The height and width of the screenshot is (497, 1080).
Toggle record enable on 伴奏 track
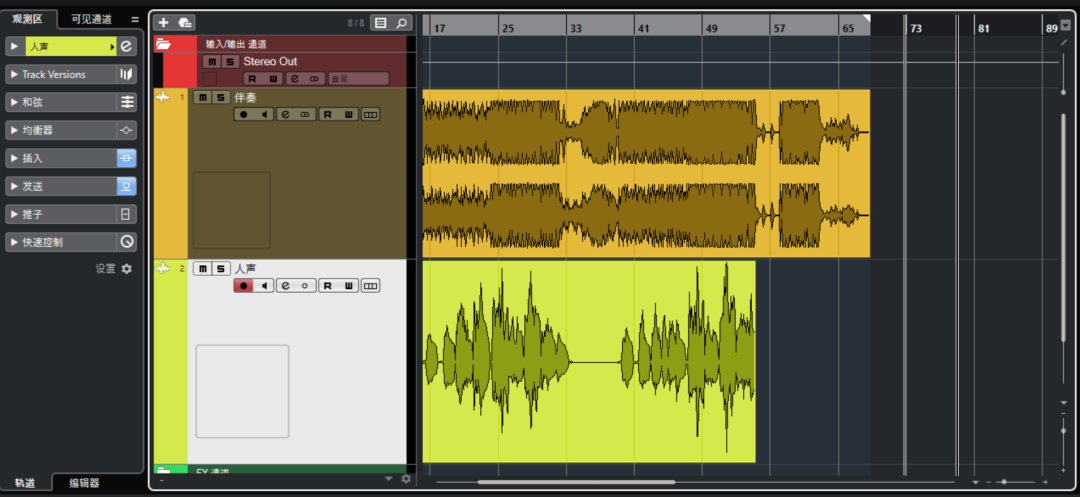pyautogui.click(x=243, y=114)
